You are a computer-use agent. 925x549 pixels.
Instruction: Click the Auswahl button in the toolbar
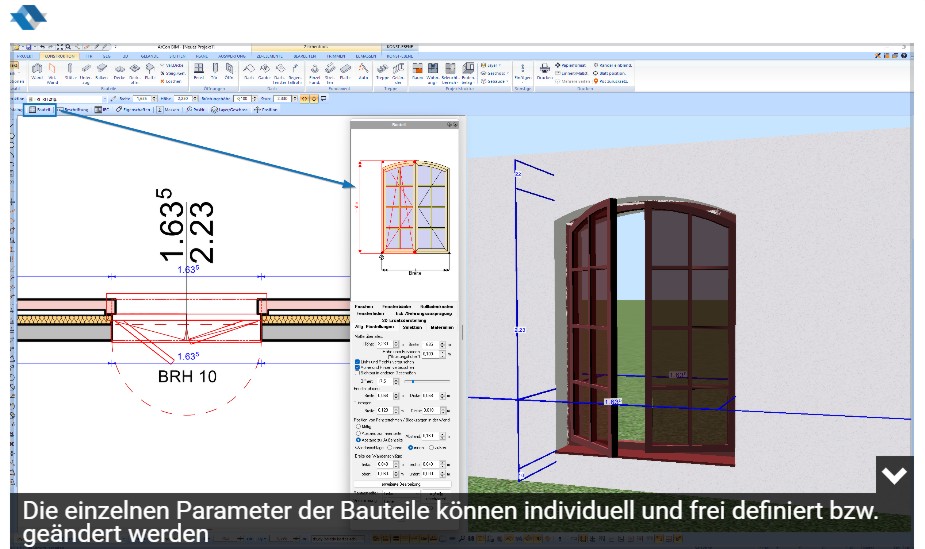coord(40,109)
